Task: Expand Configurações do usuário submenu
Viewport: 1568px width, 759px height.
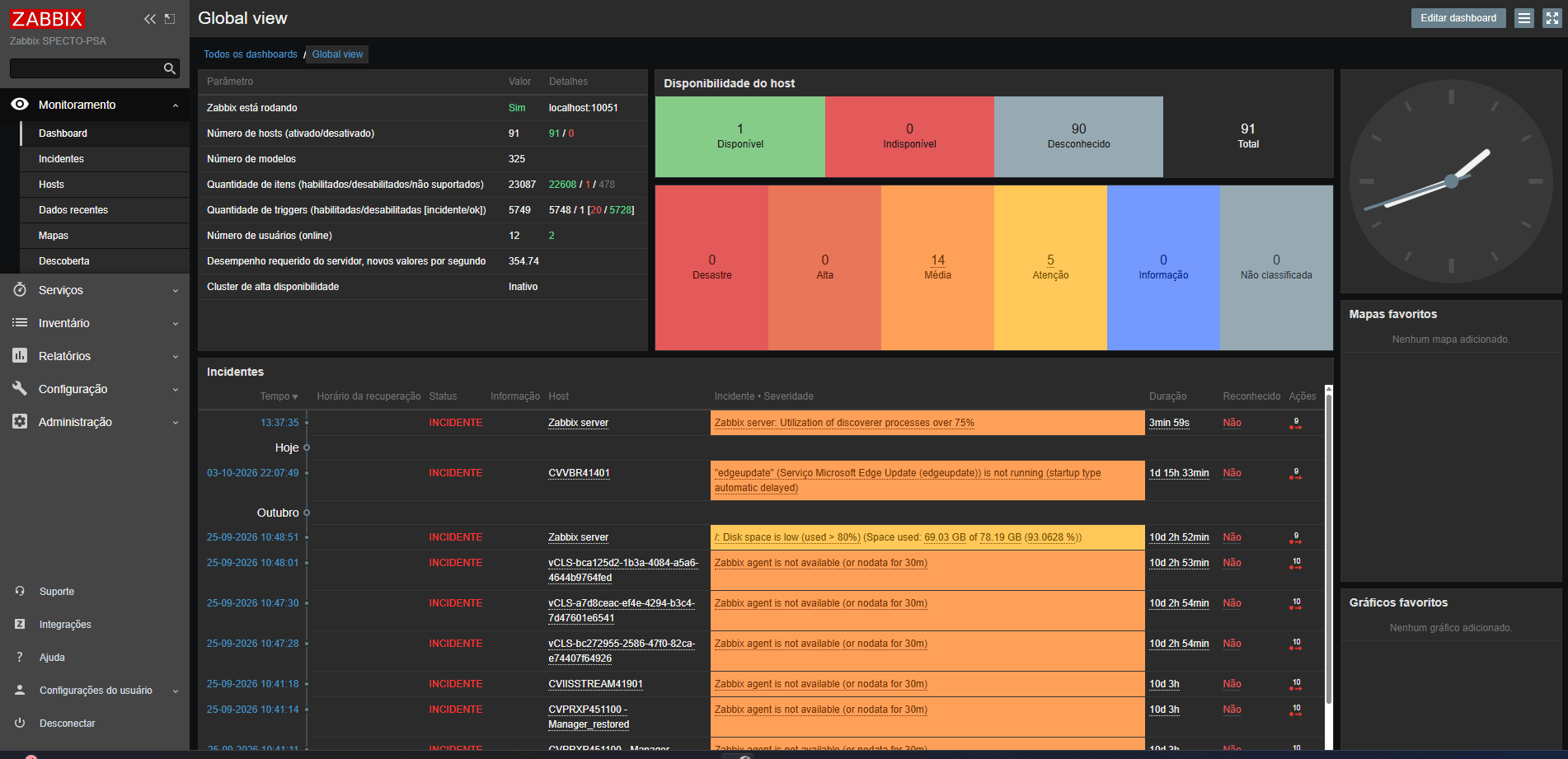Action: tap(176, 691)
